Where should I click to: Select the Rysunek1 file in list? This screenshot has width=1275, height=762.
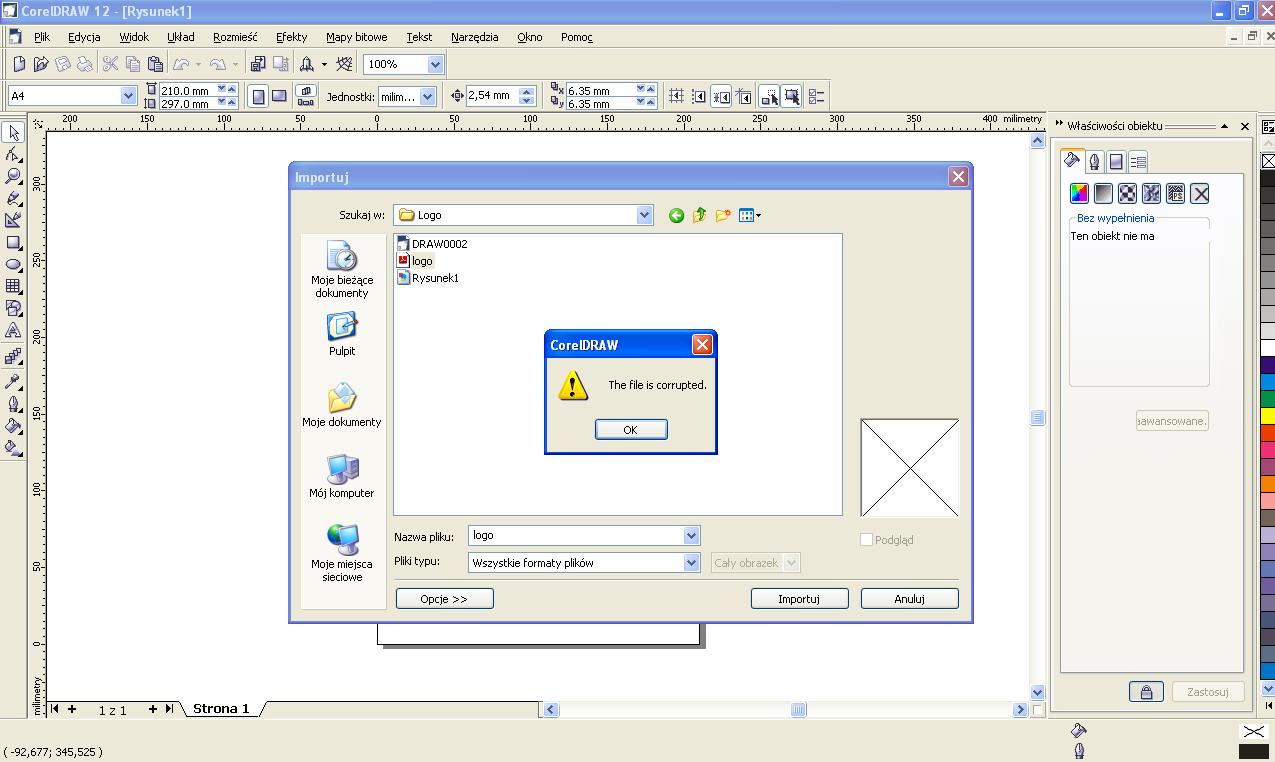click(x=434, y=278)
